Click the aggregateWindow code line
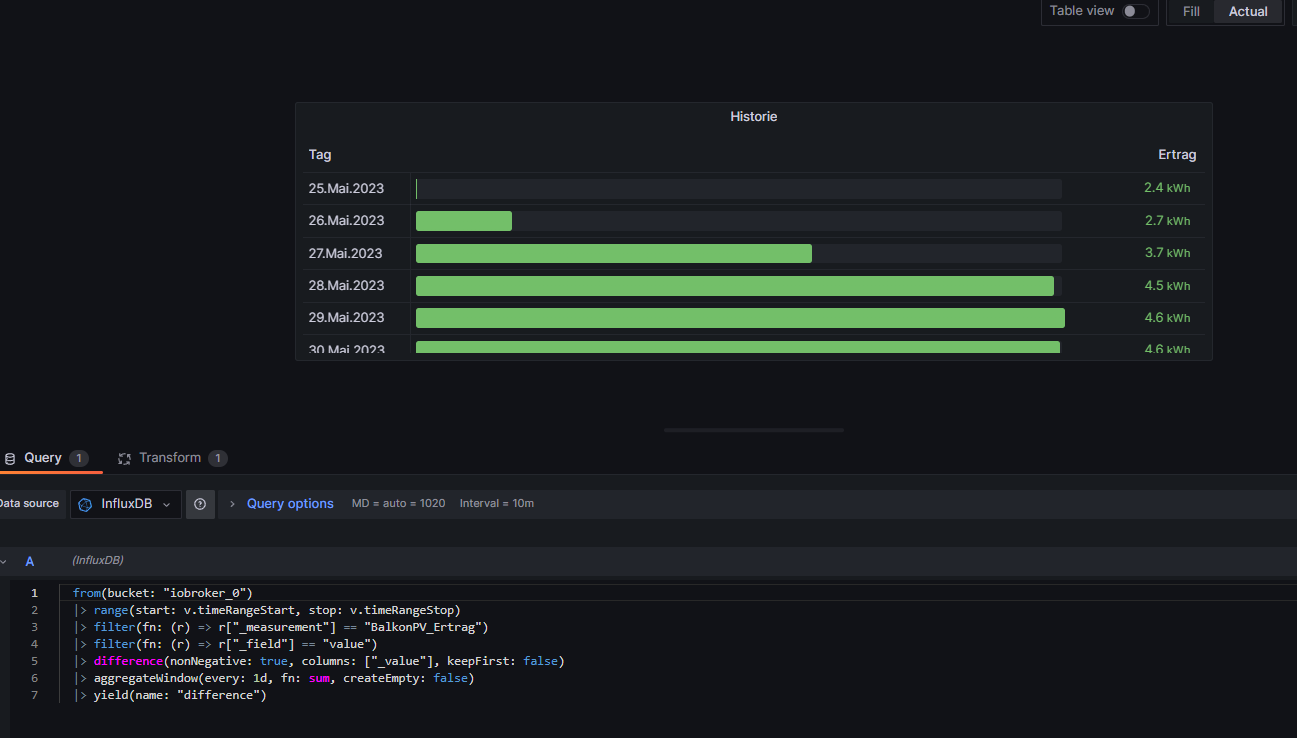Screen dimensions: 1297x738 click(x=274, y=678)
